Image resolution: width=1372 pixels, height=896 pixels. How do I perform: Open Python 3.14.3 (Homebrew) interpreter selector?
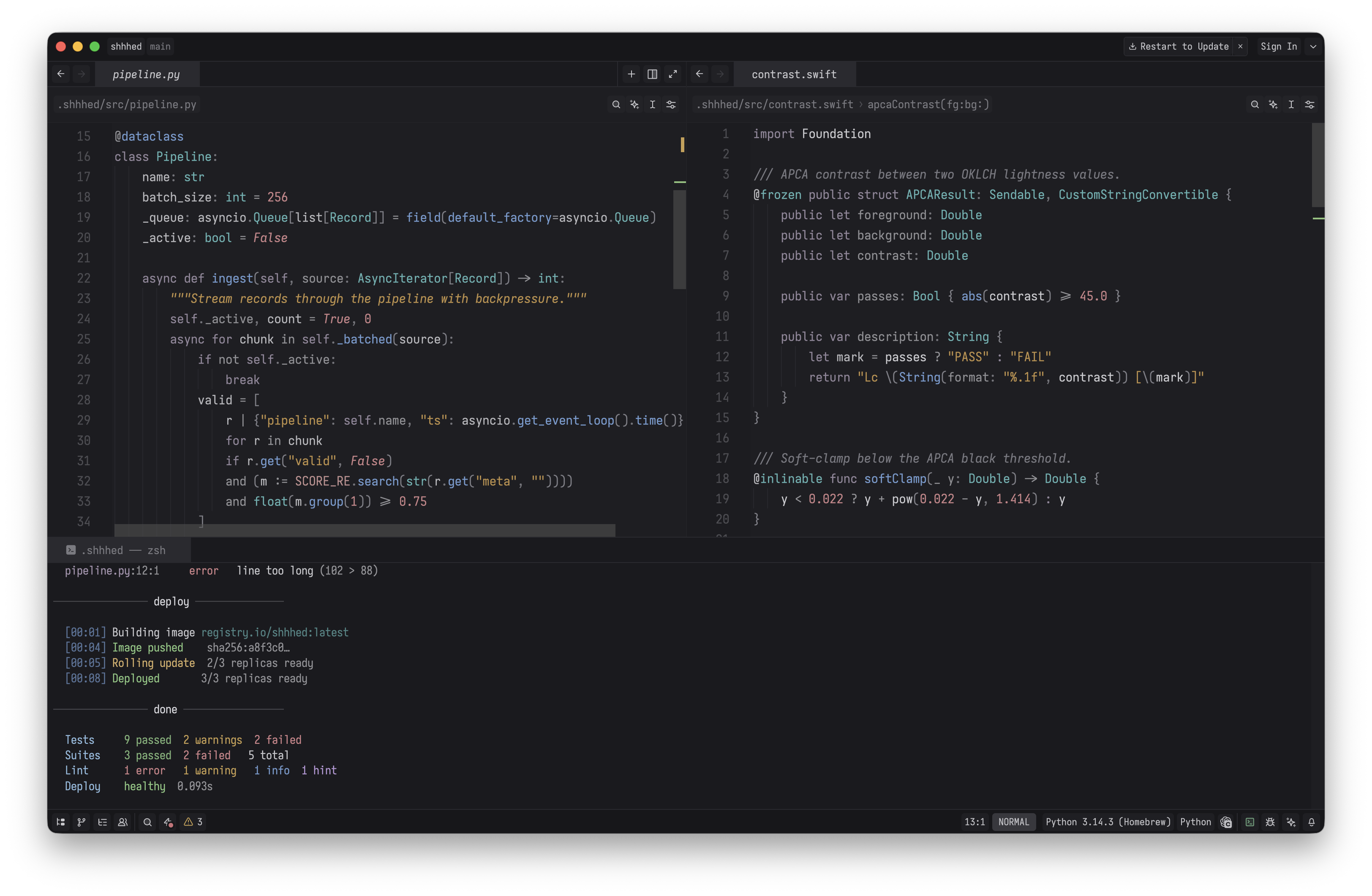pos(1108,822)
